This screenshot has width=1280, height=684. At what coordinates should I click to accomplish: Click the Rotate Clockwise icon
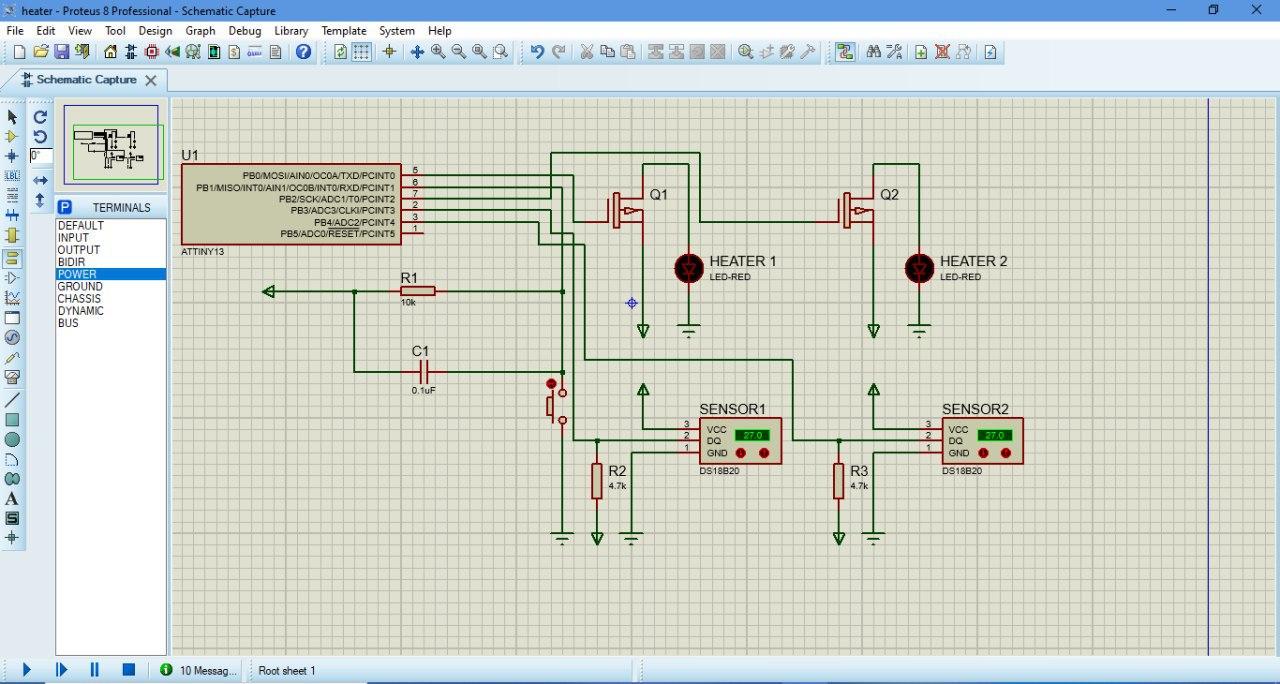click(40, 117)
